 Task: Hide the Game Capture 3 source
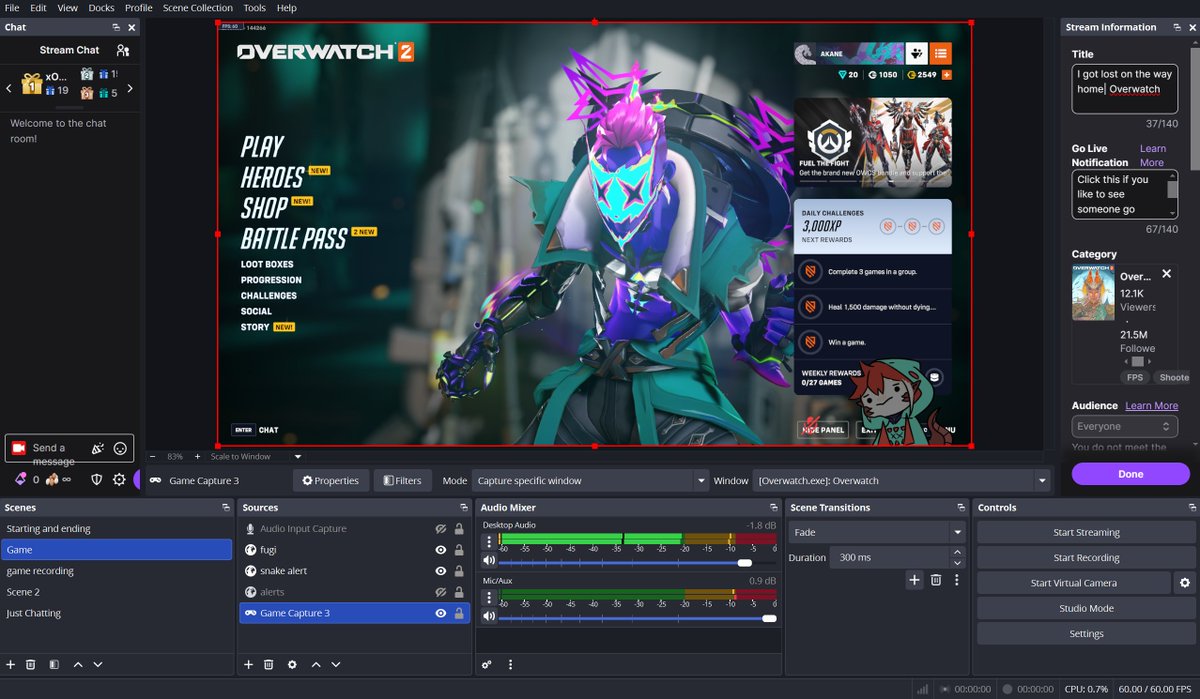click(440, 613)
